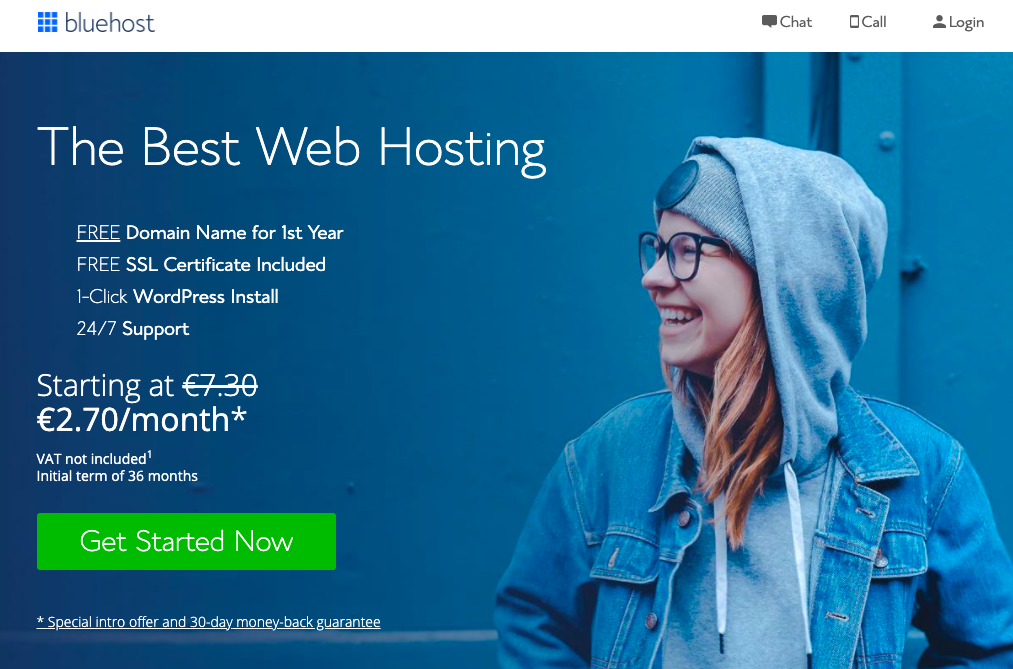Click the person icon beside Login

click(x=939, y=22)
